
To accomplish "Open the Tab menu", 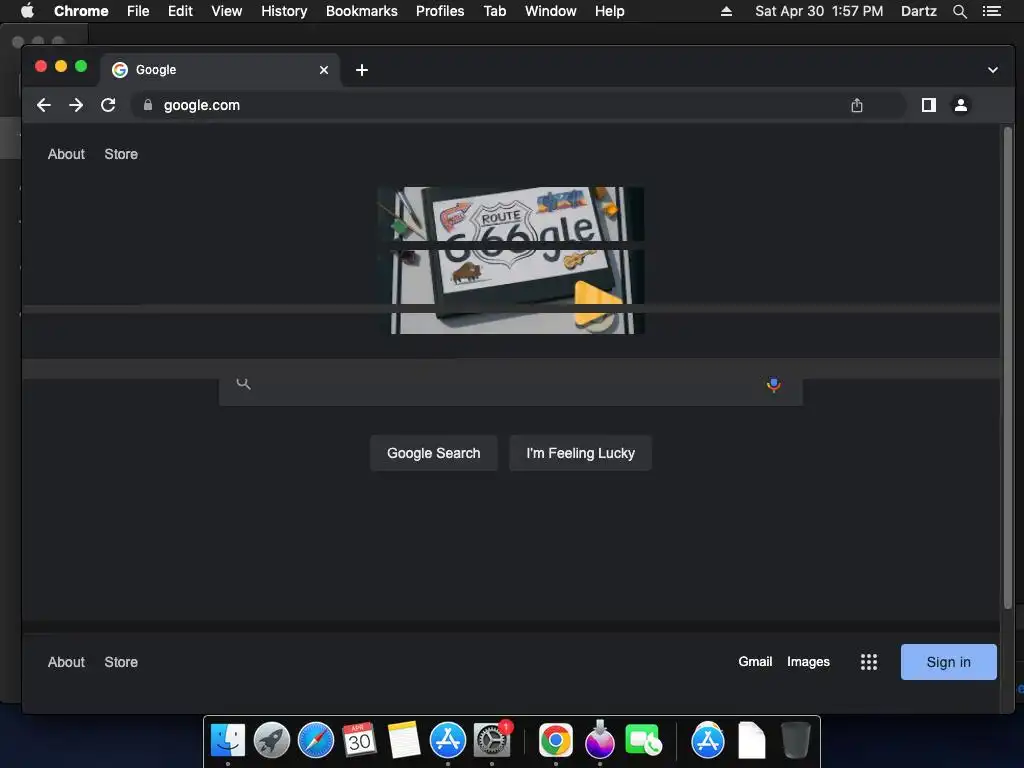I will click(494, 11).
